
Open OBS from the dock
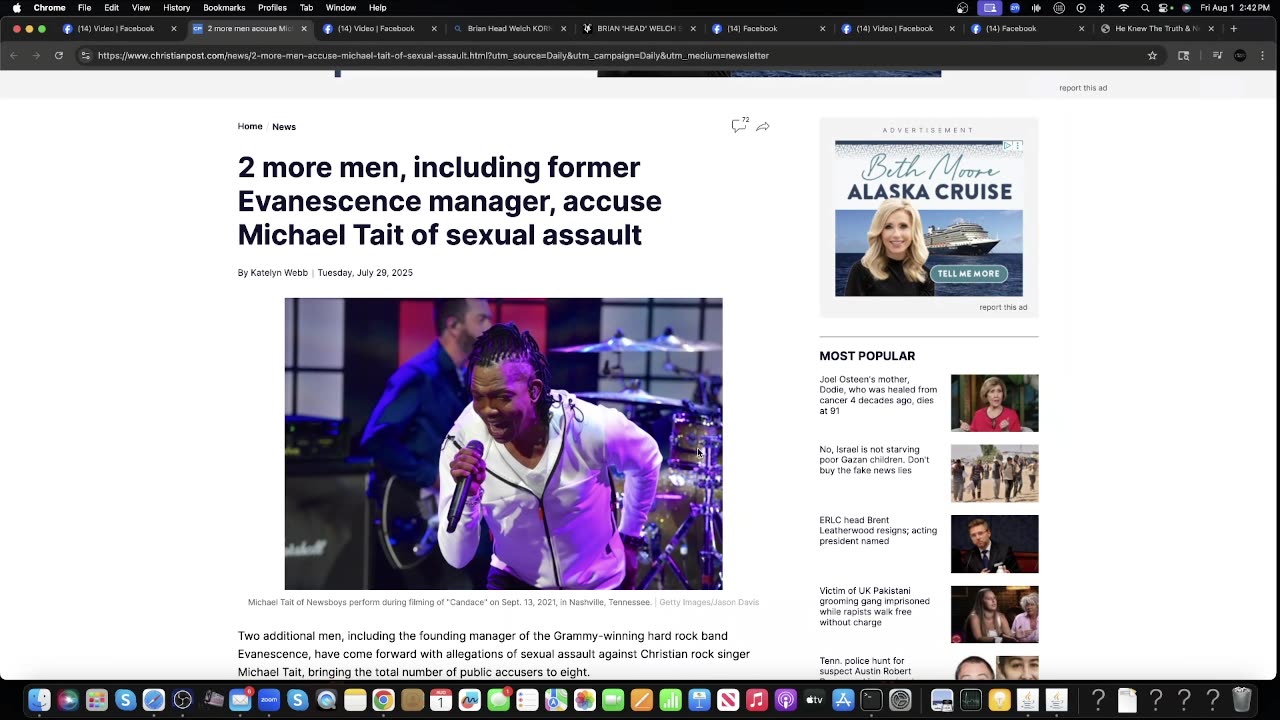click(183, 700)
